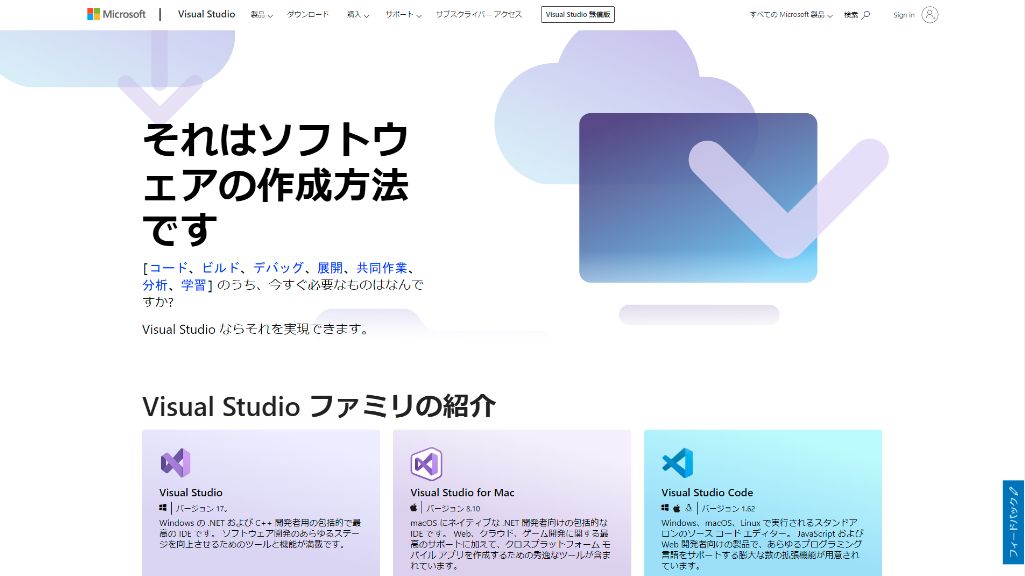Click the Visual Studio Code card title

pyautogui.click(x=707, y=492)
